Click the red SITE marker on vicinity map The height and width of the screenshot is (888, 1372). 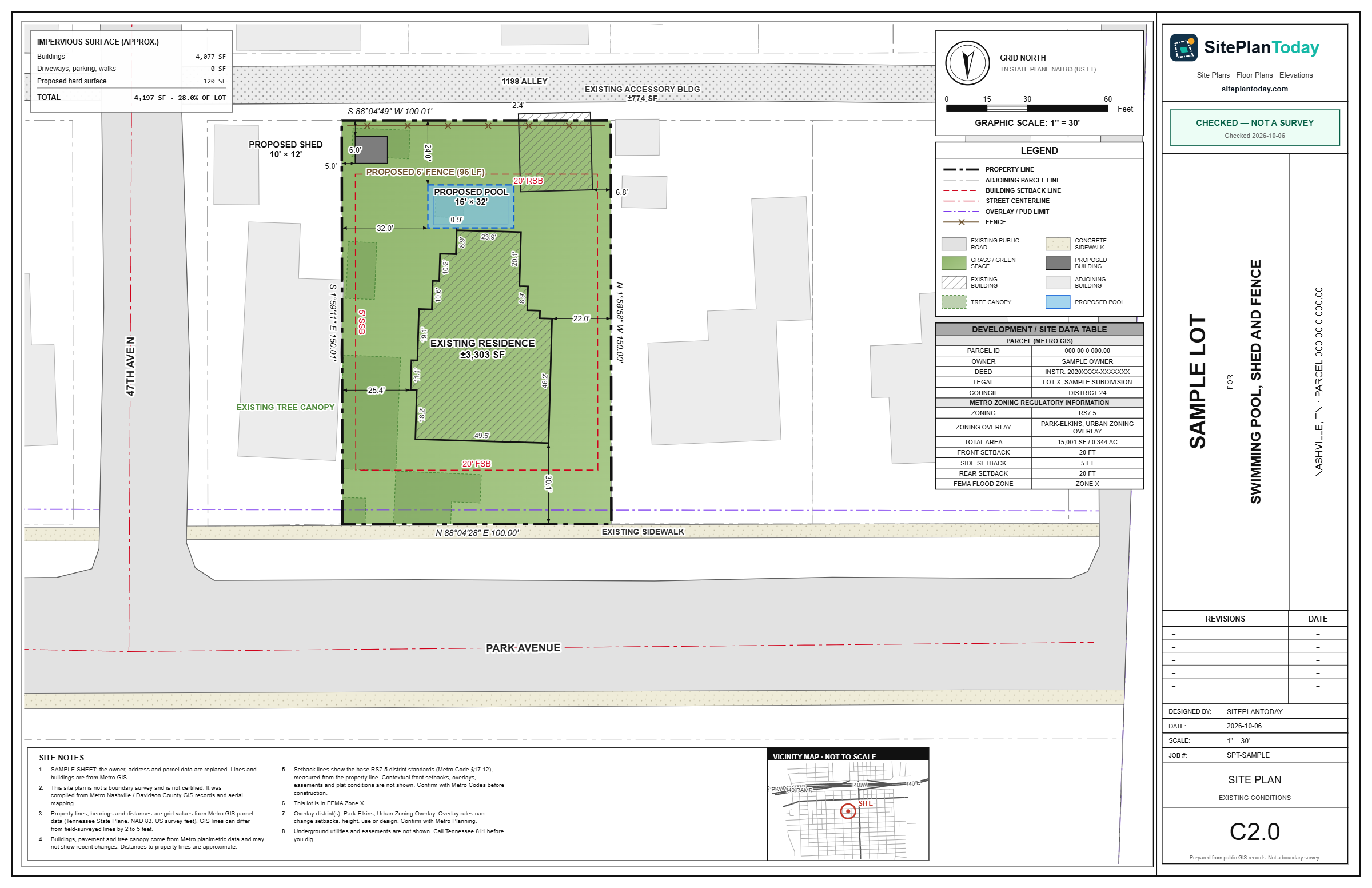pyautogui.click(x=847, y=811)
